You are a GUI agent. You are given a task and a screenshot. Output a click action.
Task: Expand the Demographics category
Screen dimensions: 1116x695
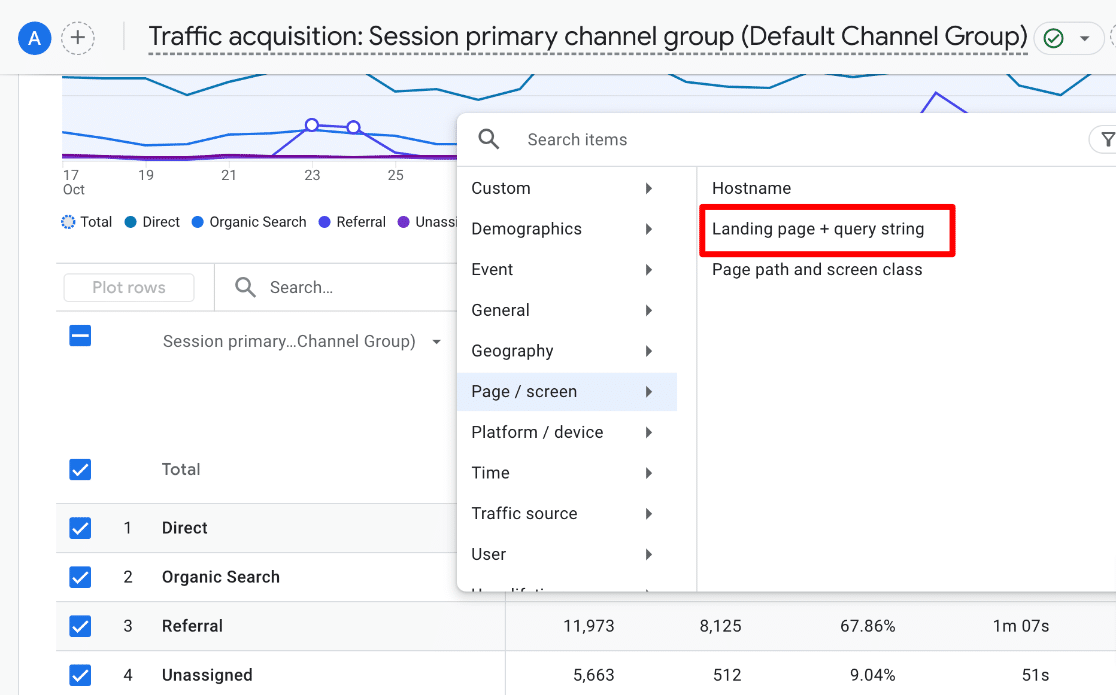(527, 228)
